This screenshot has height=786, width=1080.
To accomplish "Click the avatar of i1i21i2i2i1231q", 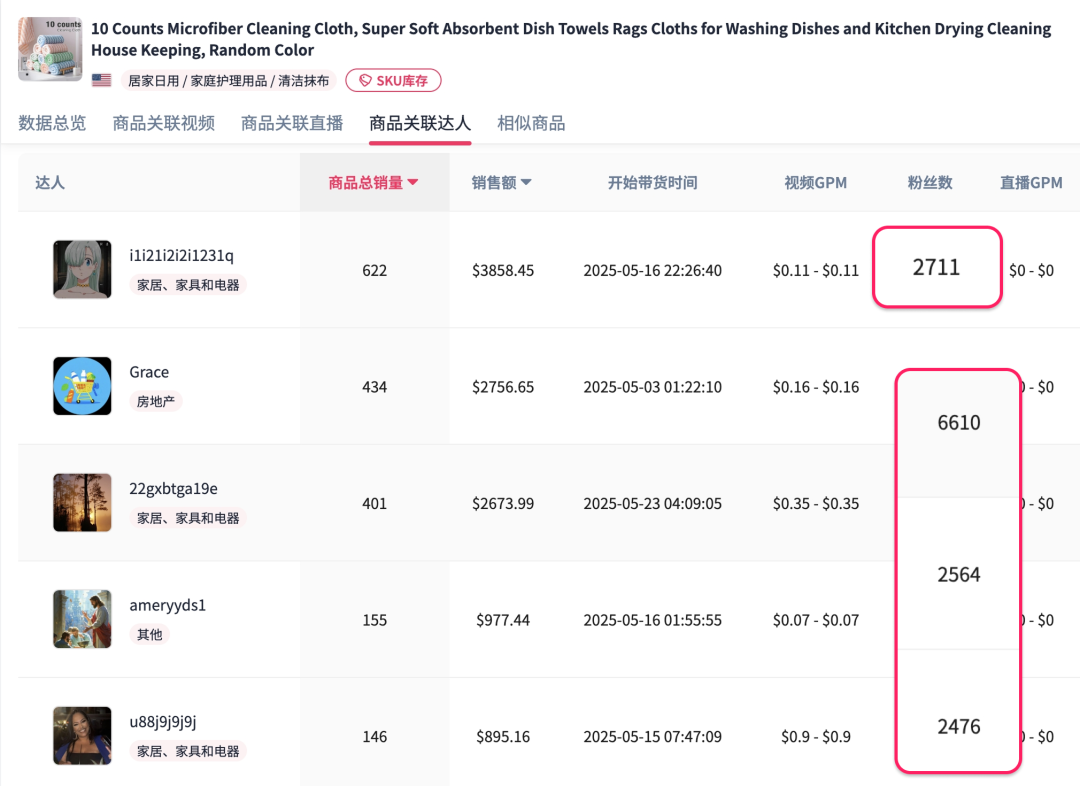I will click(82, 270).
